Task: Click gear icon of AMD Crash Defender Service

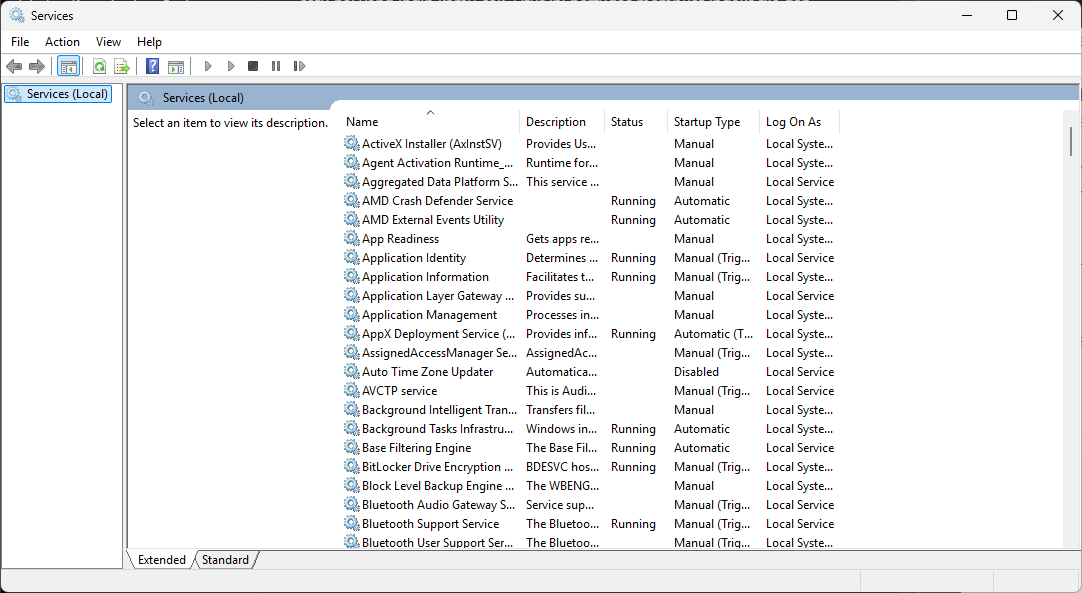Action: pyautogui.click(x=352, y=200)
